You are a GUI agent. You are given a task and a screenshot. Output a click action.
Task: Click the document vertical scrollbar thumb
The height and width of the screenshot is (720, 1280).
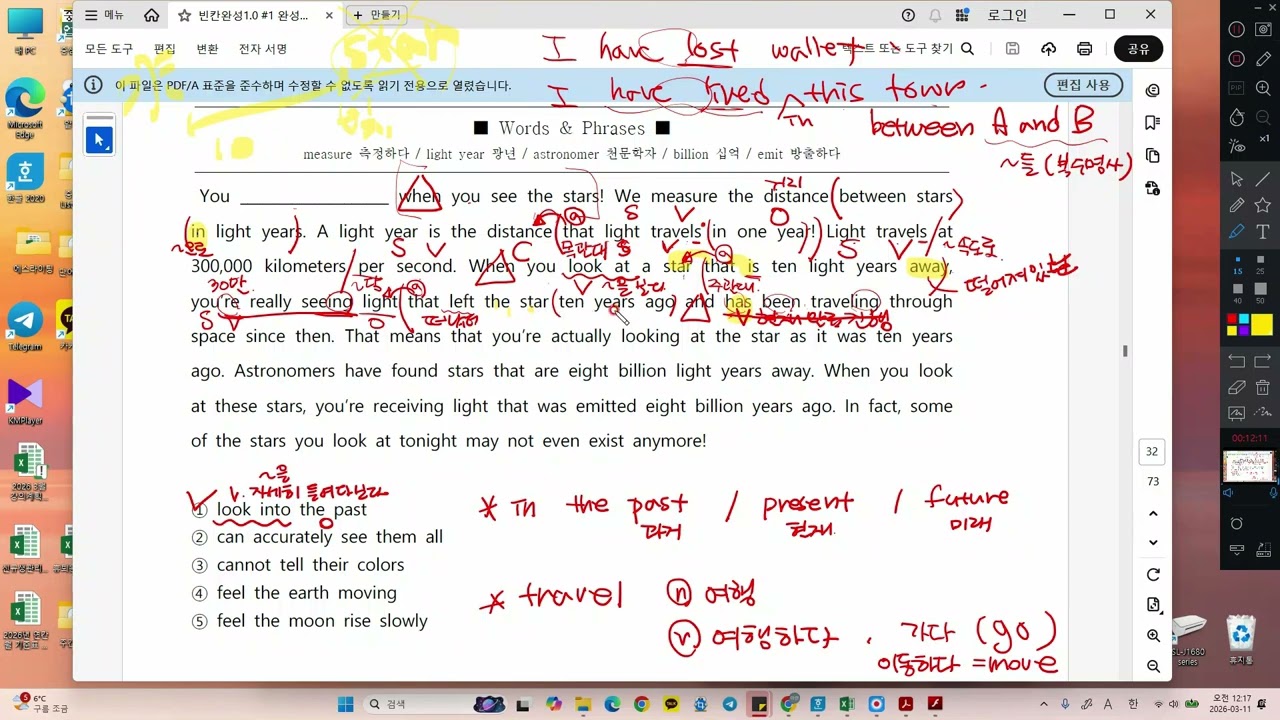[x=1125, y=351]
